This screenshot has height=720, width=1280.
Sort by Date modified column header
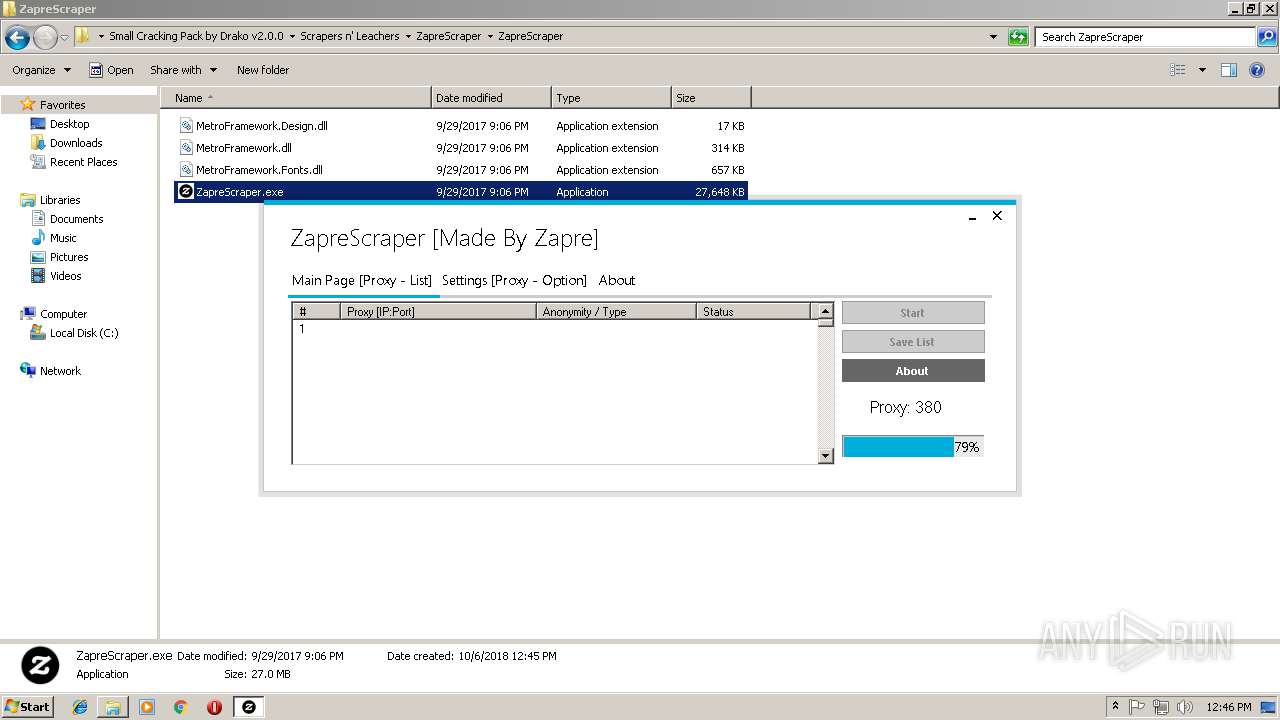click(x=491, y=98)
